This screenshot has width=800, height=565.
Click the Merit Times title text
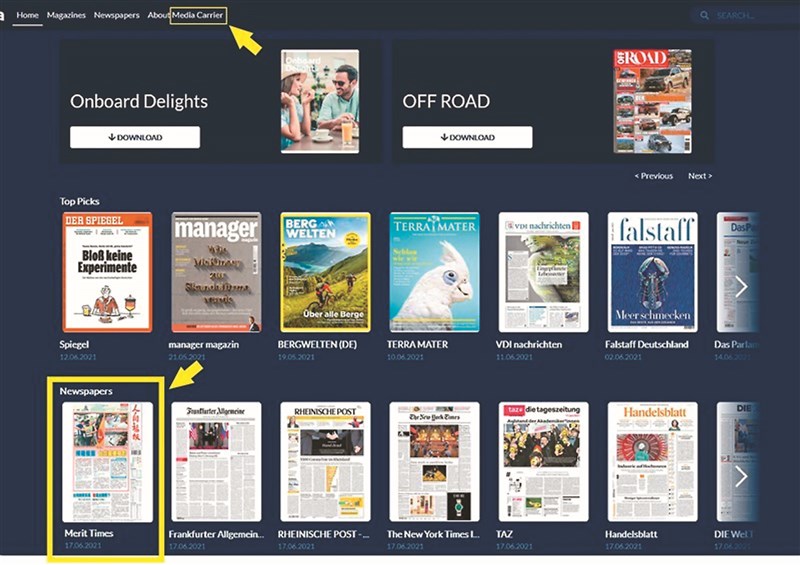(89, 533)
